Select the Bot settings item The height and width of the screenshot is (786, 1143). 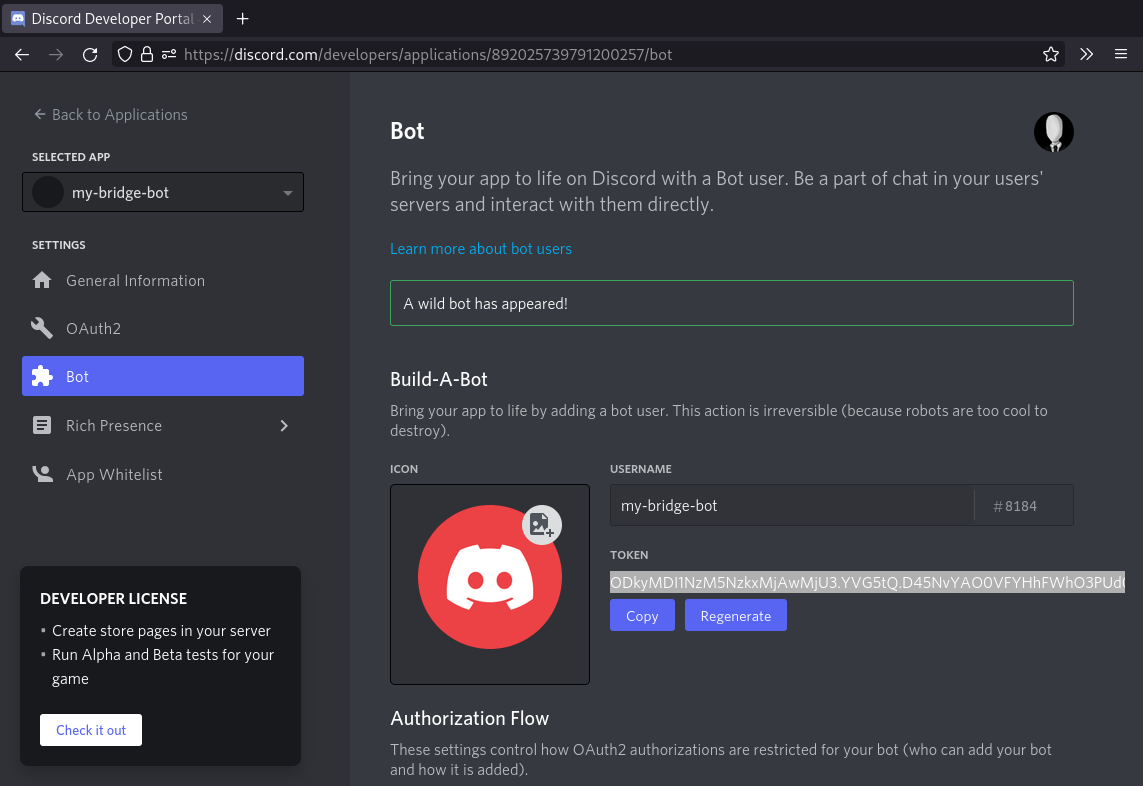pos(163,376)
